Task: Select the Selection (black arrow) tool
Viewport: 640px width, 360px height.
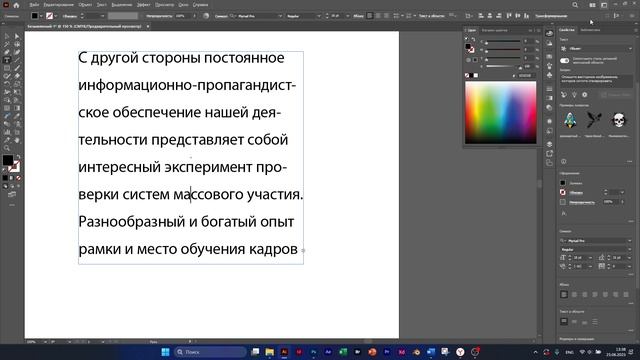Action: [x=7, y=37]
